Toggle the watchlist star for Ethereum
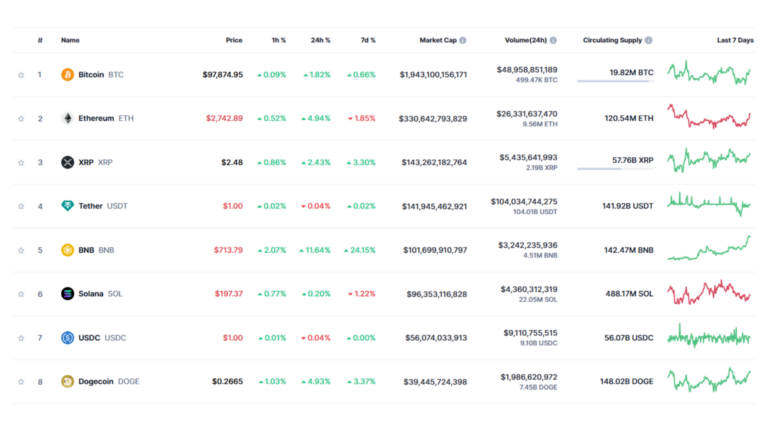 pos(21,119)
